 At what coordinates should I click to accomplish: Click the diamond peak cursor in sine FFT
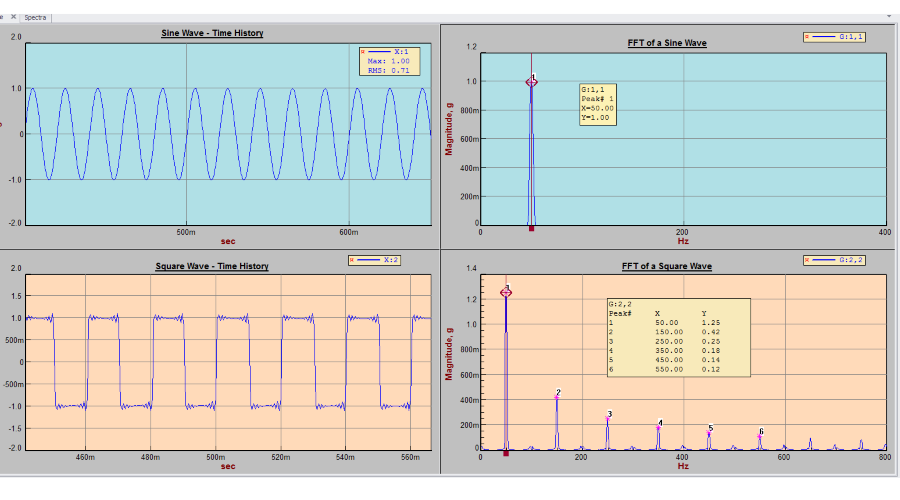[x=532, y=82]
